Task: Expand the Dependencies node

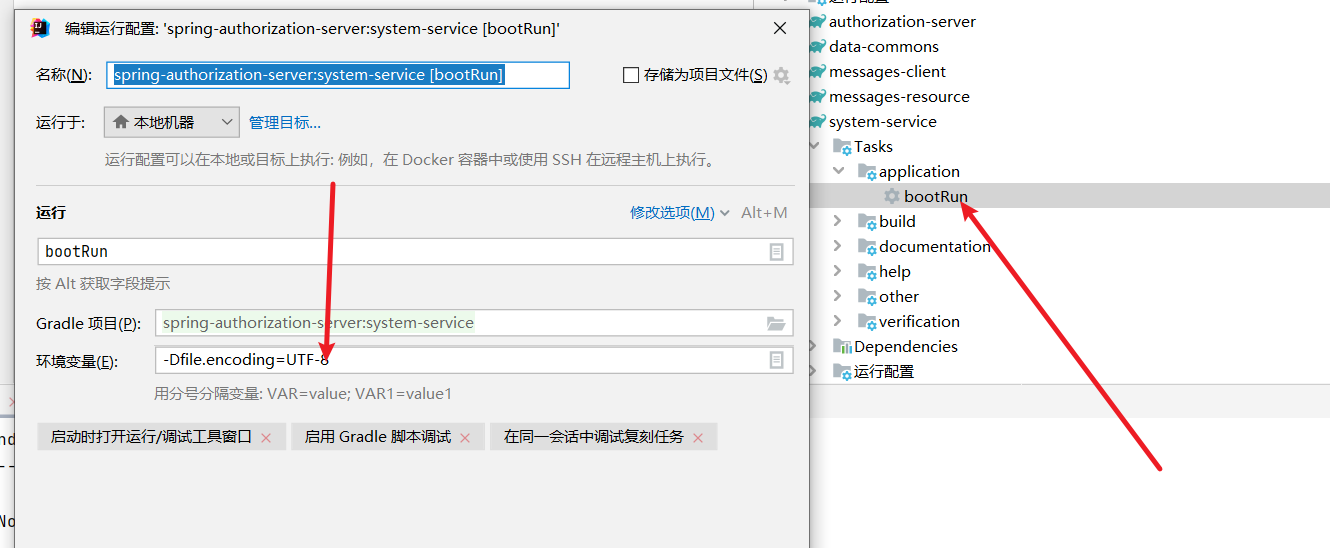Action: click(813, 346)
